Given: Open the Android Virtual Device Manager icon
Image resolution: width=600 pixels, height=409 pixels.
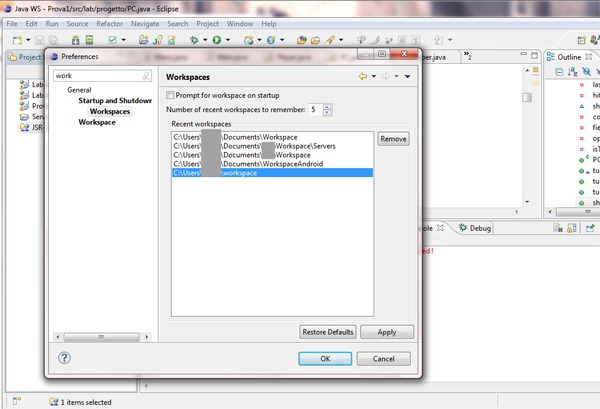Looking at the screenshot, I should 89,40.
